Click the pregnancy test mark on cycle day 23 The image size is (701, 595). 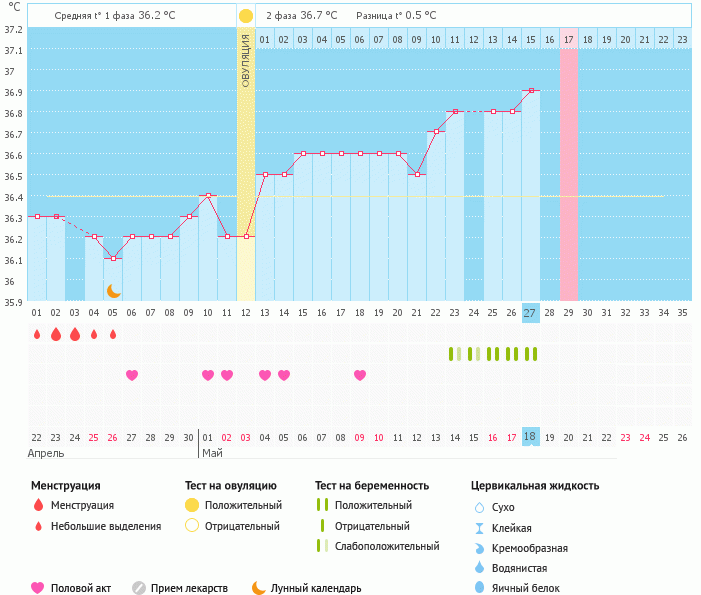[455, 354]
